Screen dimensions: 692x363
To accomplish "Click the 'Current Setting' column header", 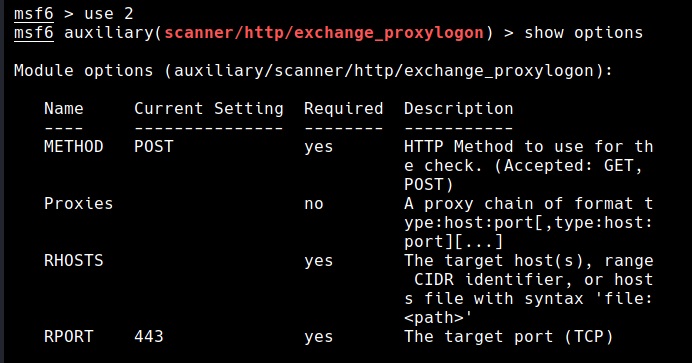I will pos(209,109).
